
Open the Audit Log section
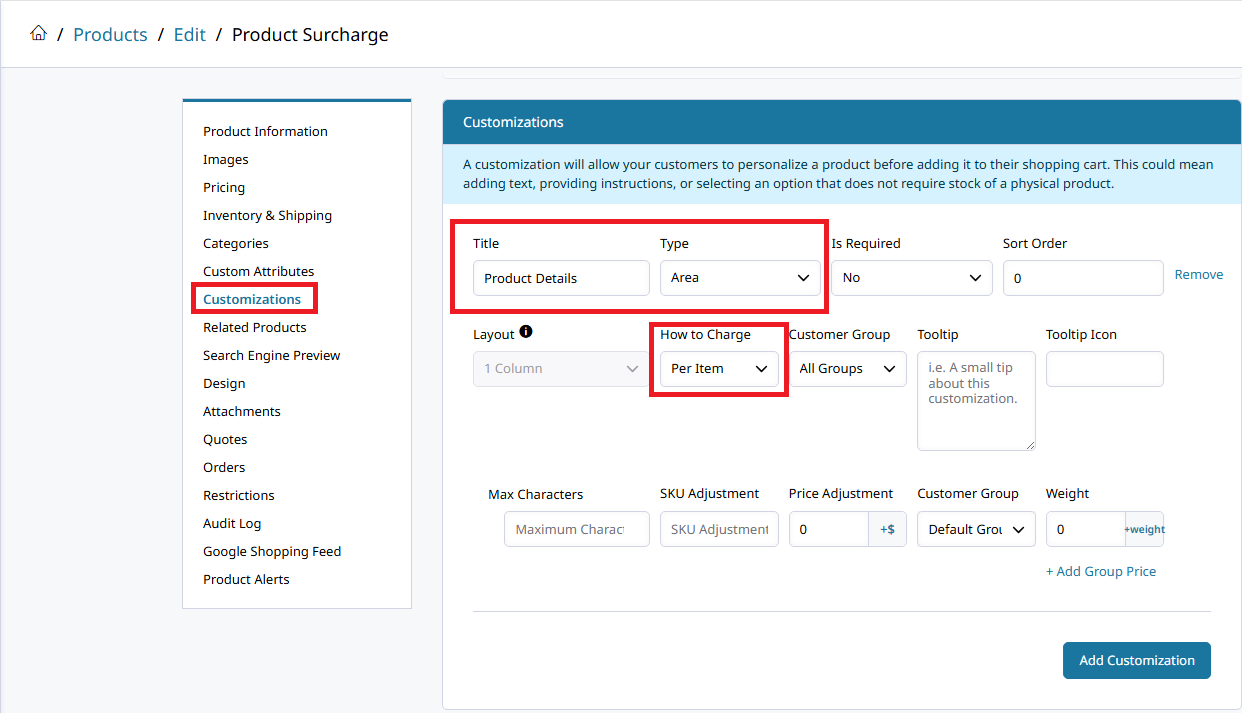[x=232, y=523]
